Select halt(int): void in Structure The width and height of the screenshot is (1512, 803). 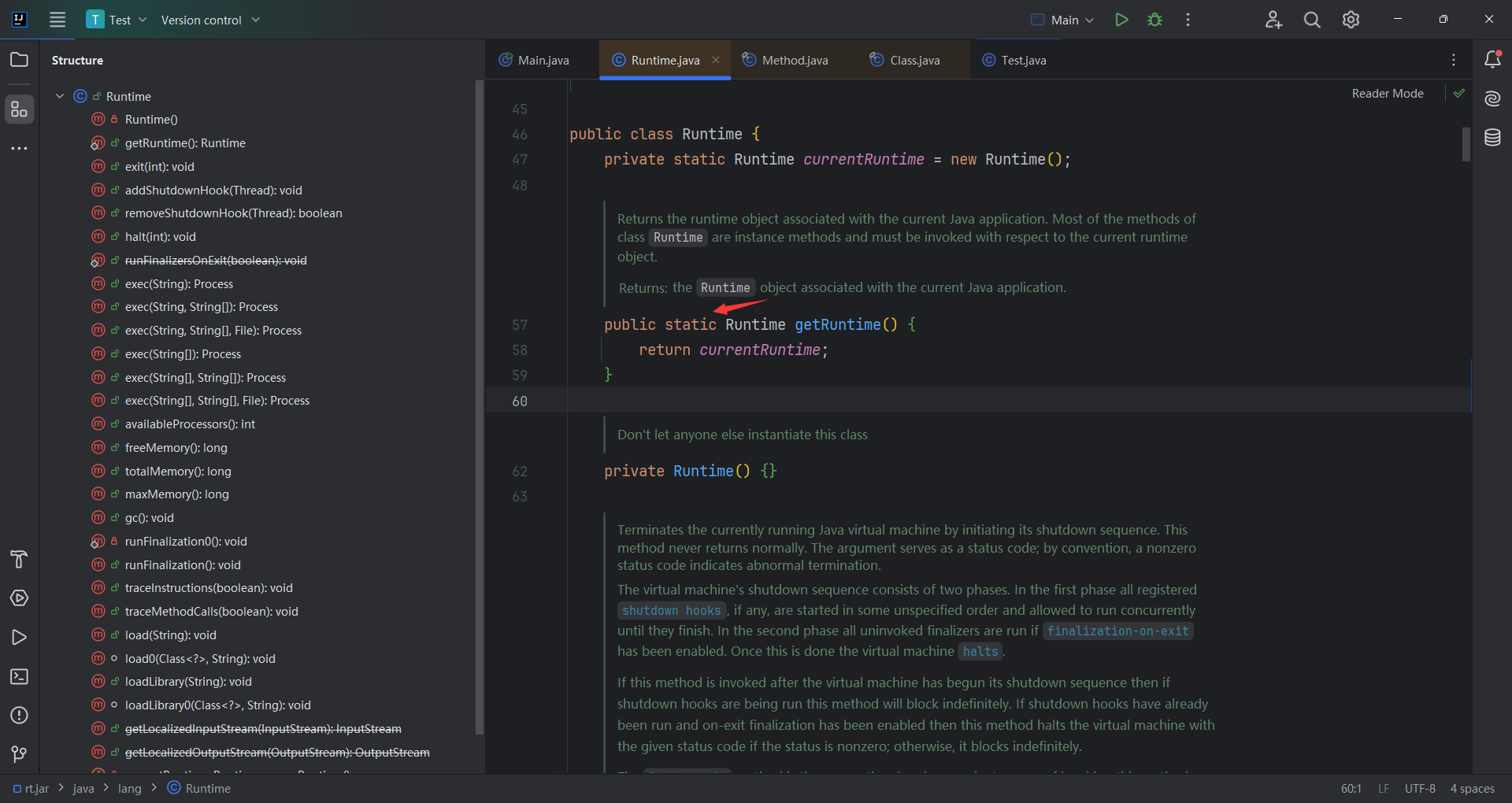[x=160, y=237]
